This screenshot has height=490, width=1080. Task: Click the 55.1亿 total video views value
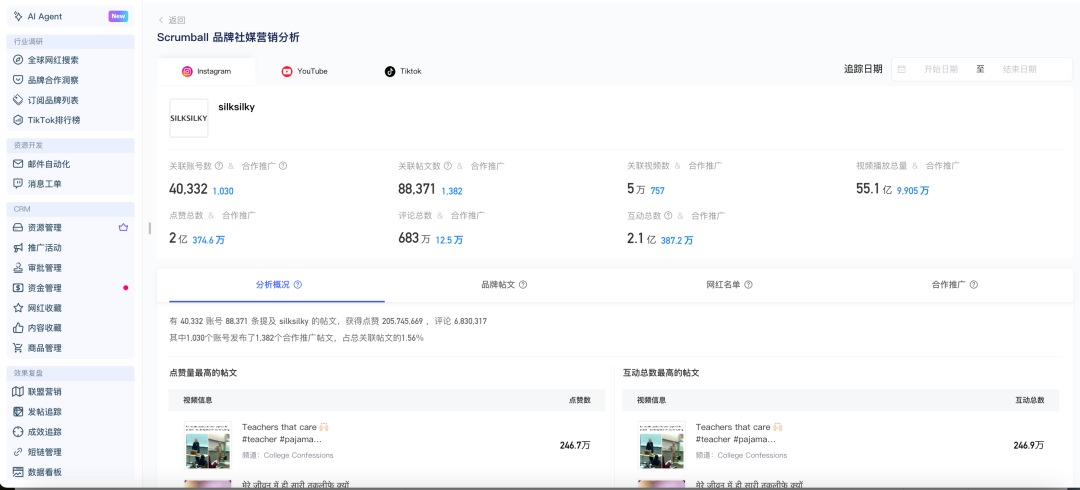pyautogui.click(x=873, y=189)
